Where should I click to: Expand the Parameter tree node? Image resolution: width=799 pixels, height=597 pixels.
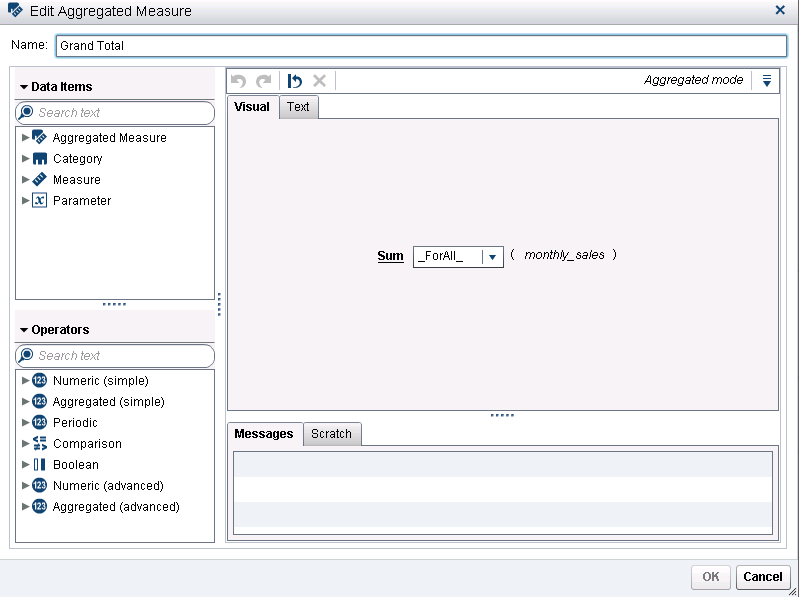(x=25, y=200)
